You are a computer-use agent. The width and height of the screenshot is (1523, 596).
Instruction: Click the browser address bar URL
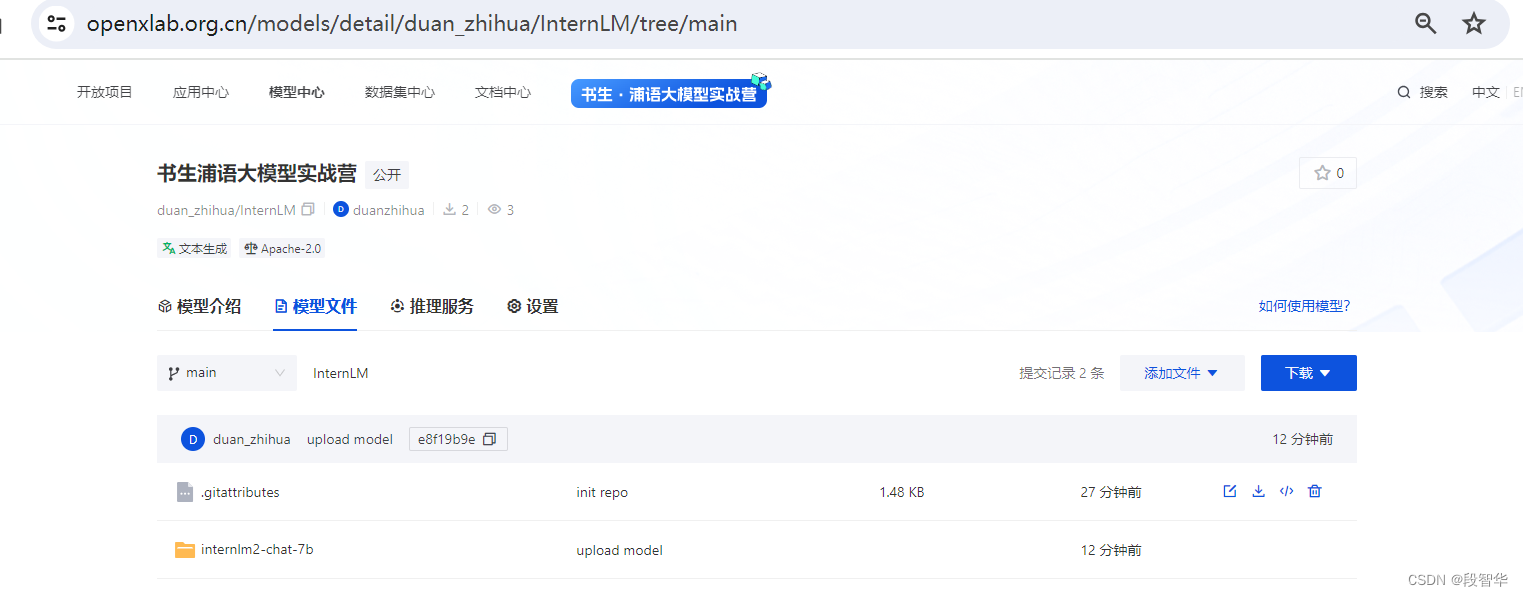pos(412,23)
